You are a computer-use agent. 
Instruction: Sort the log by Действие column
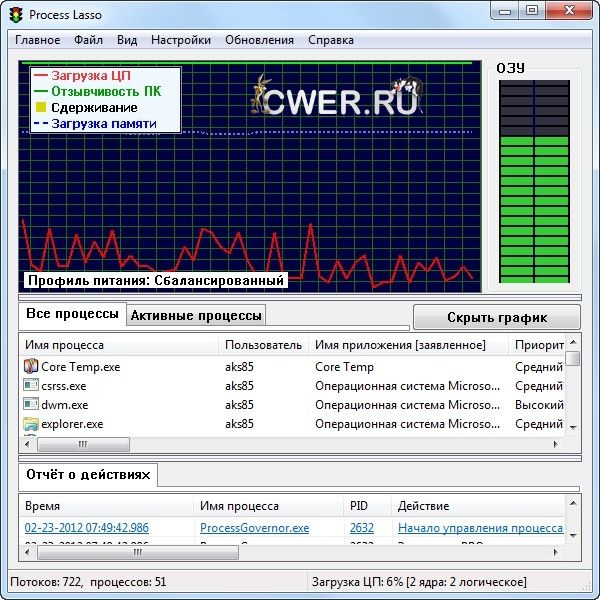(x=478, y=506)
